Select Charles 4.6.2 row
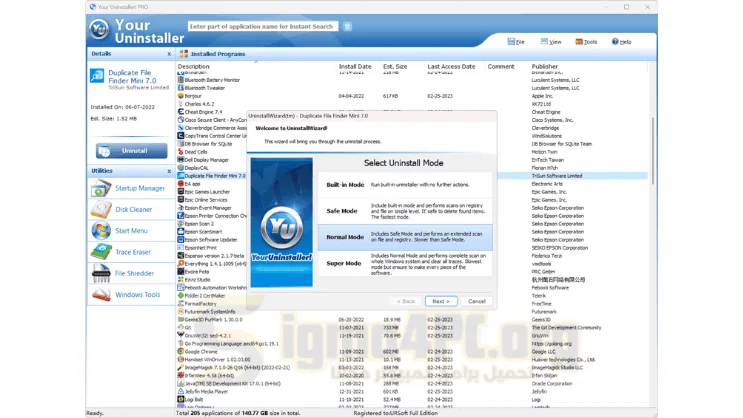The width and height of the screenshot is (743, 418). [411, 104]
